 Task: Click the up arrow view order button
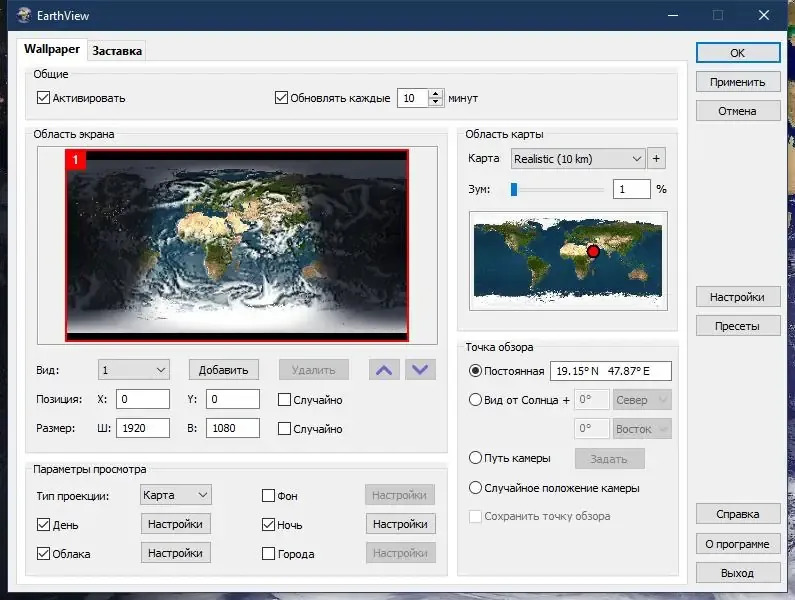pyautogui.click(x=383, y=370)
